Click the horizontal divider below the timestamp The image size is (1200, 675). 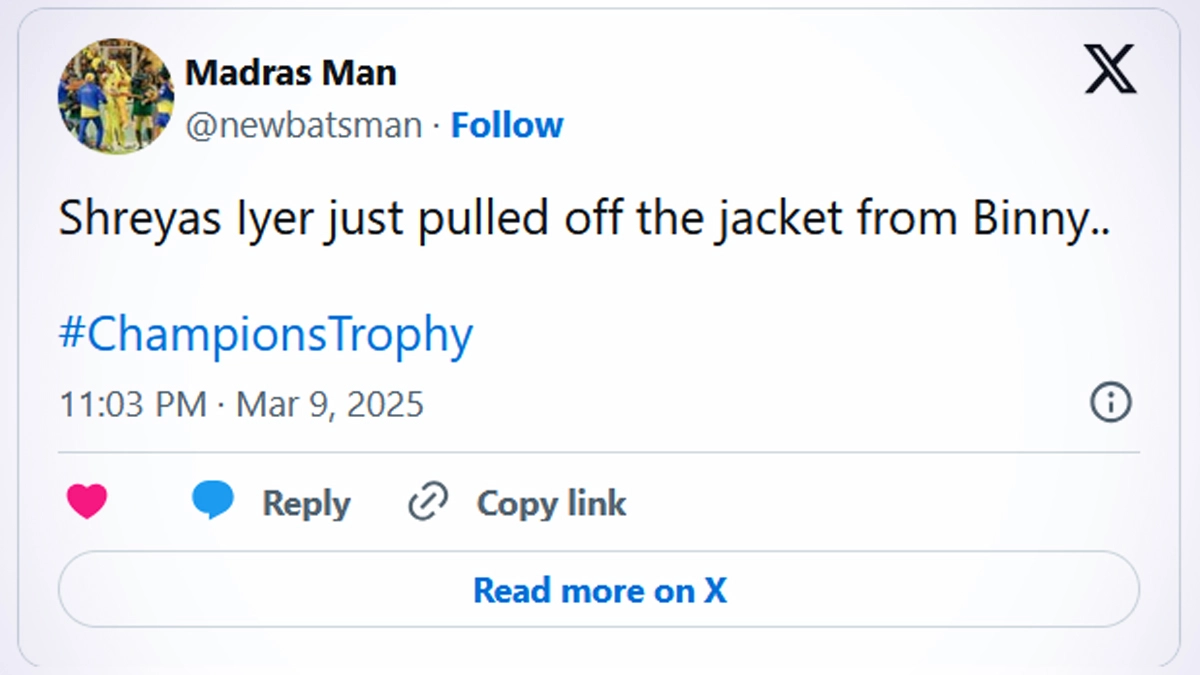pos(599,452)
